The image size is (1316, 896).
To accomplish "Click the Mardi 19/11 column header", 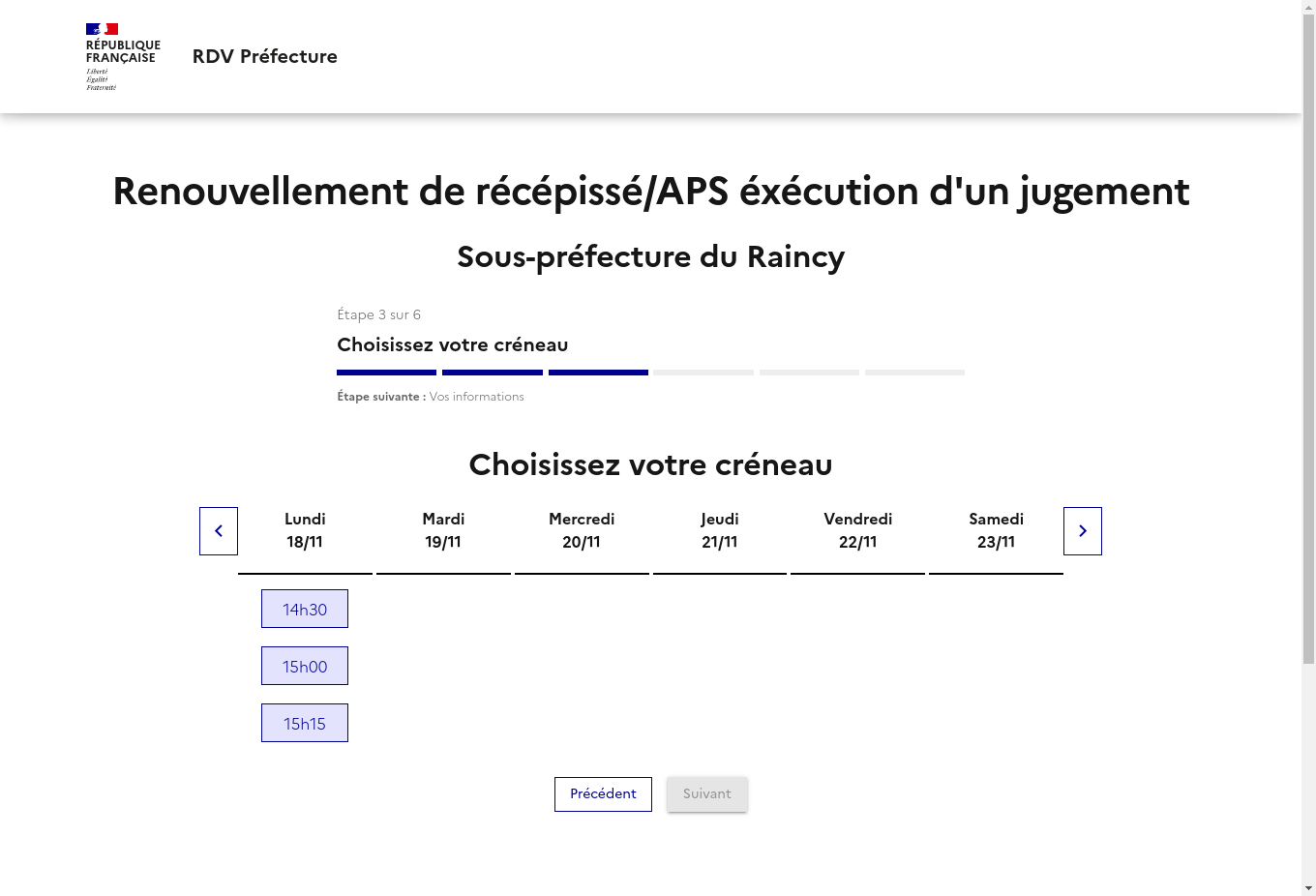I will click(443, 530).
